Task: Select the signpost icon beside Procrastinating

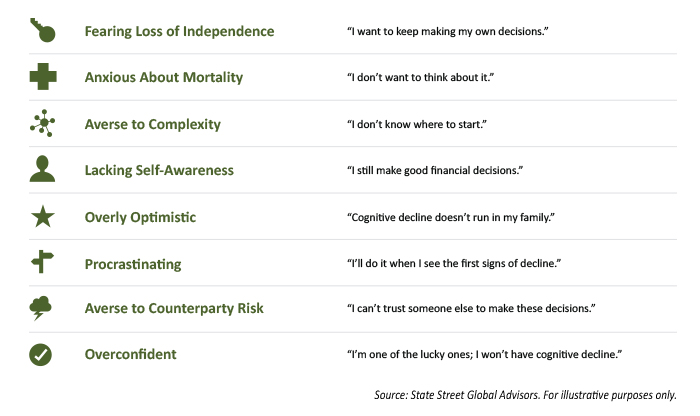Action: (x=42, y=262)
